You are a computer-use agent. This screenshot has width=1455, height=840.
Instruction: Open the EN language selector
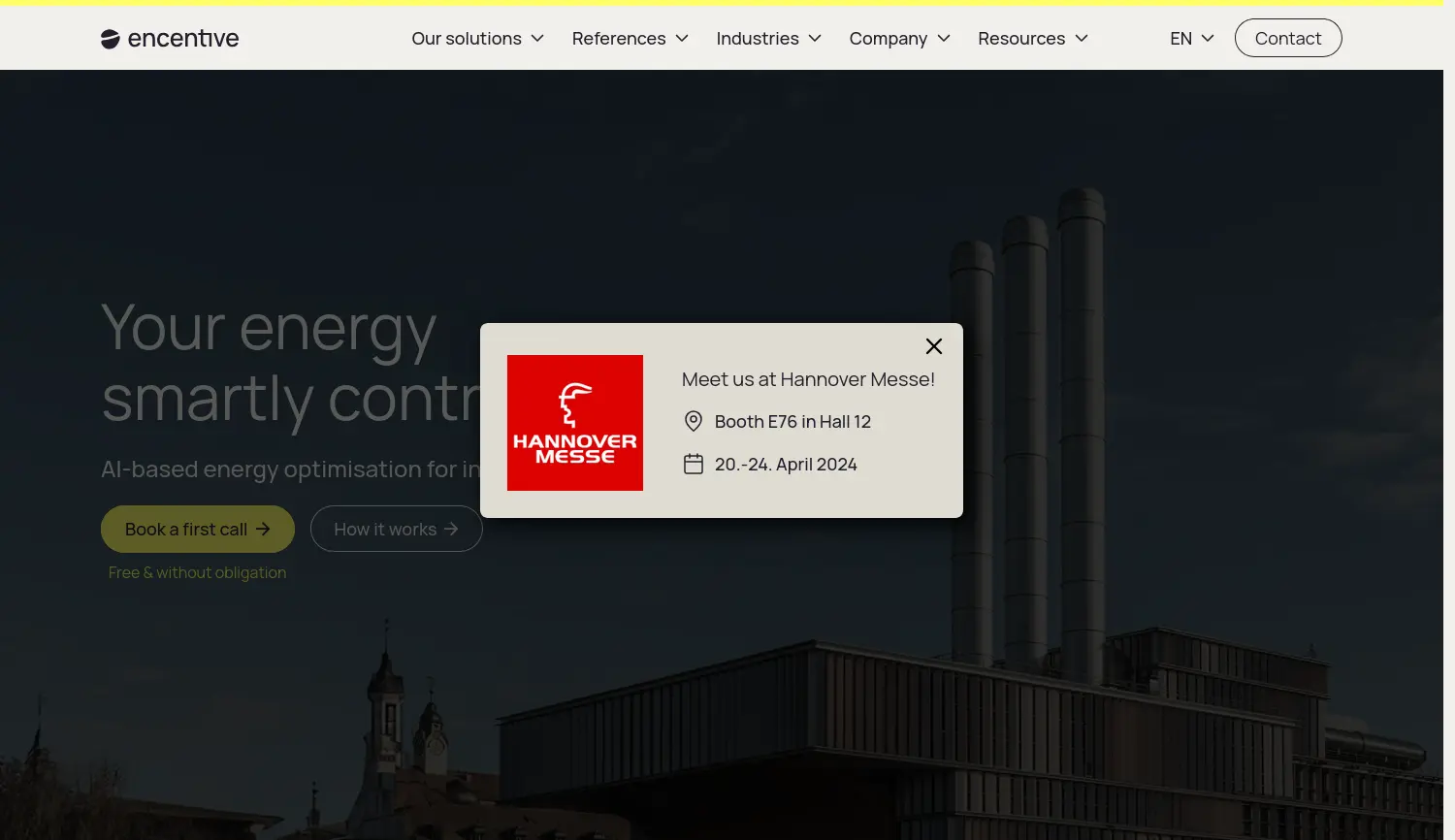pos(1192,38)
